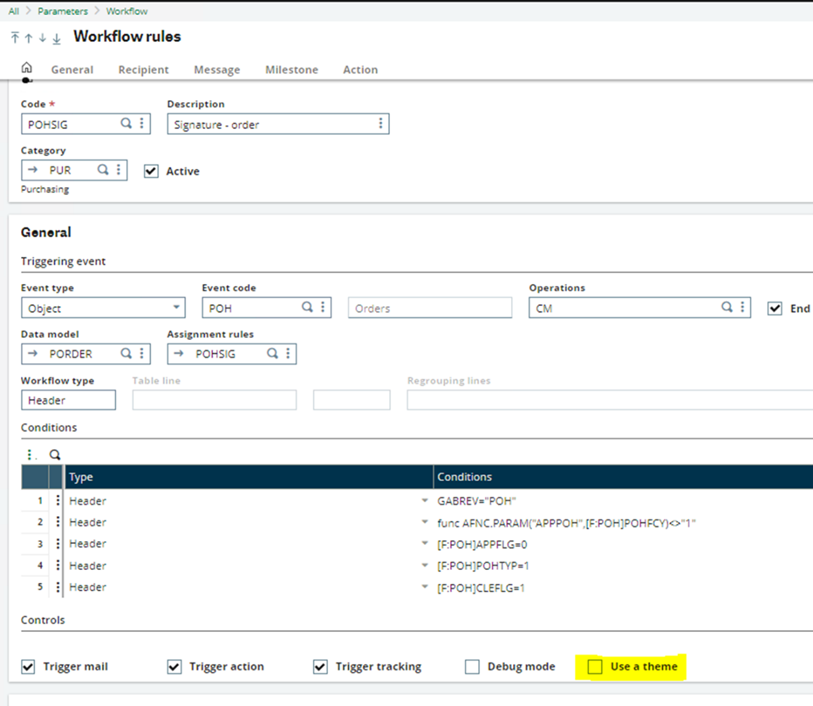The image size is (813, 706).
Task: Jump to first record arrow icon
Action: (x=15, y=38)
